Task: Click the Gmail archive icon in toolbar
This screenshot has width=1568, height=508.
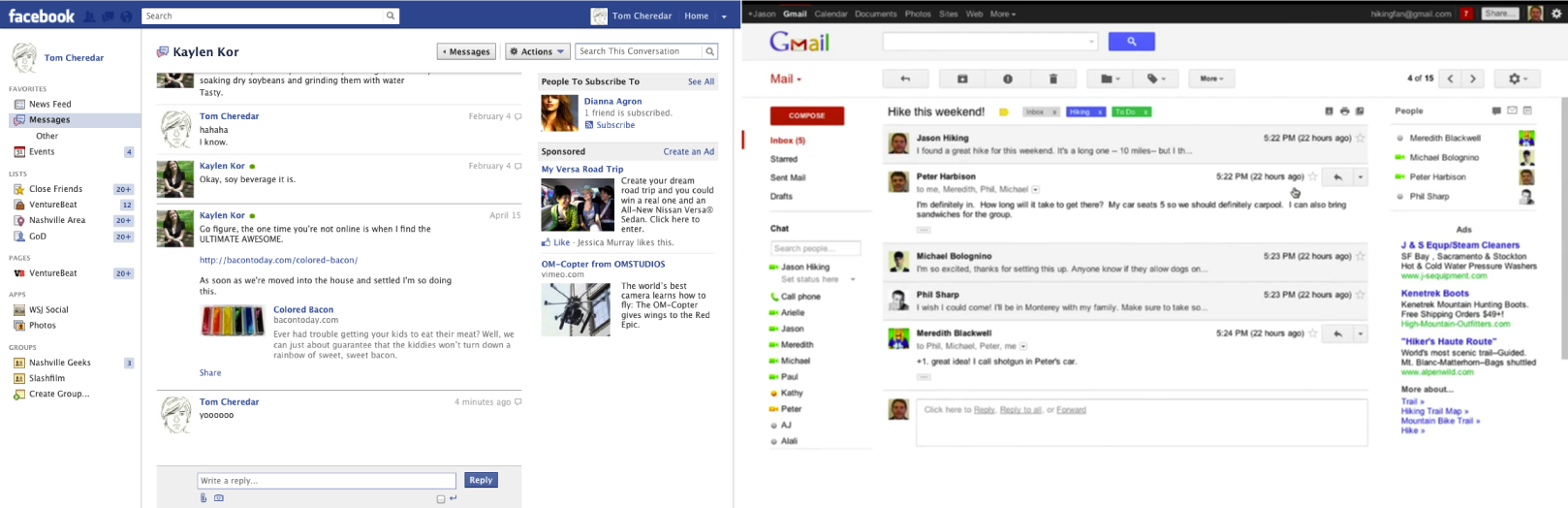Action: 962,79
